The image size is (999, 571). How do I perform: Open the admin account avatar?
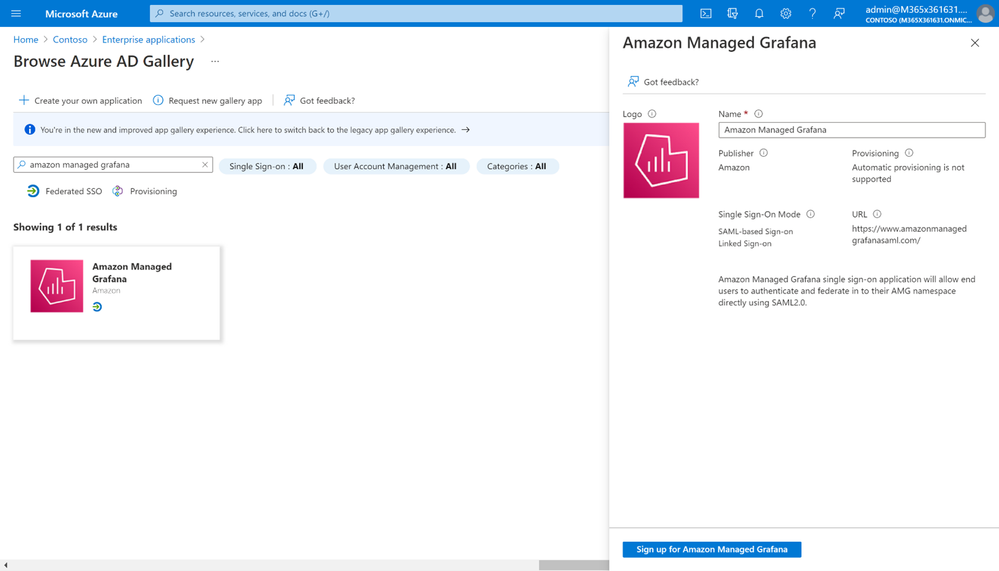(x=985, y=13)
